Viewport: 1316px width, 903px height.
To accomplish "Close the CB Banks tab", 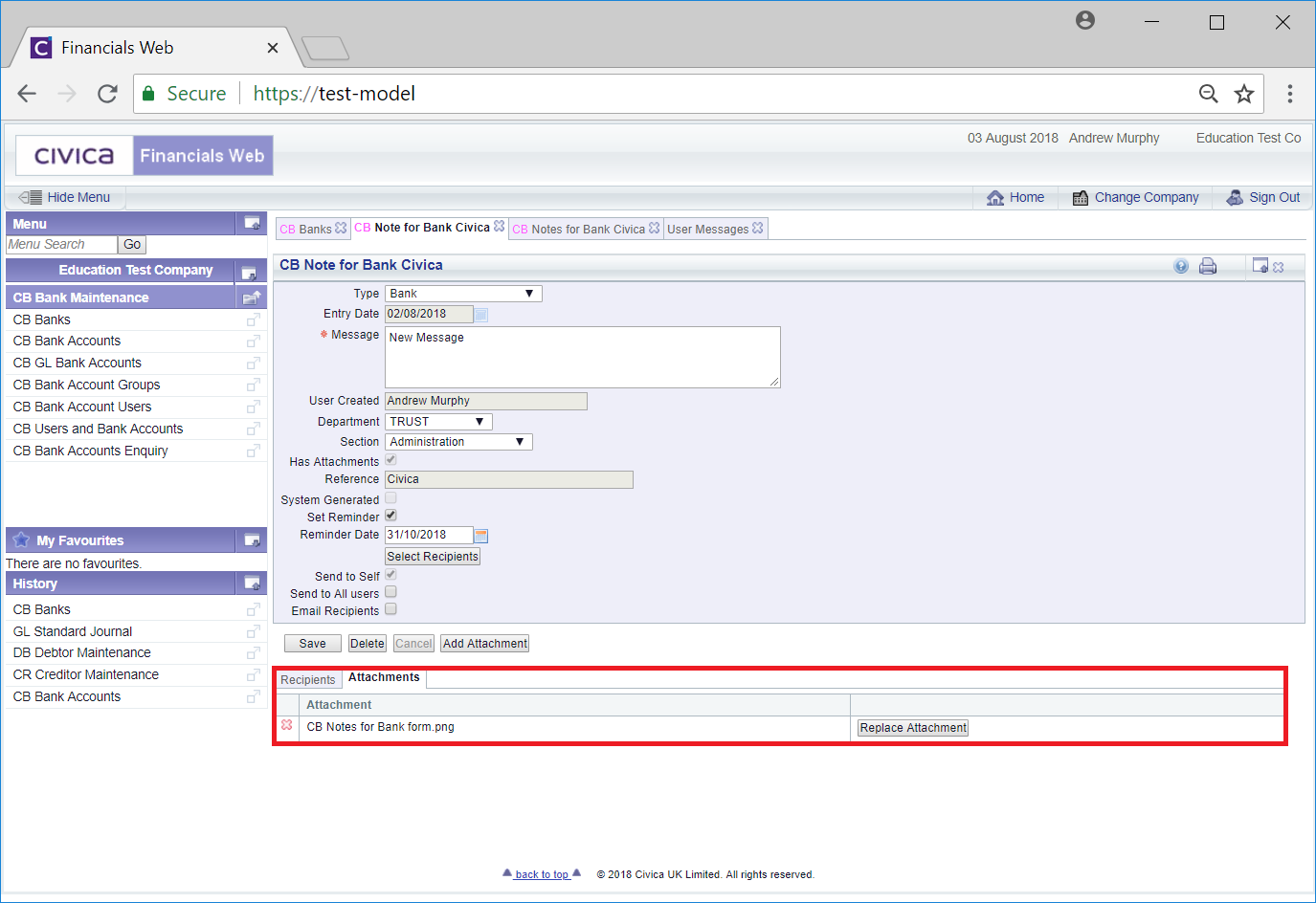I will (341, 229).
